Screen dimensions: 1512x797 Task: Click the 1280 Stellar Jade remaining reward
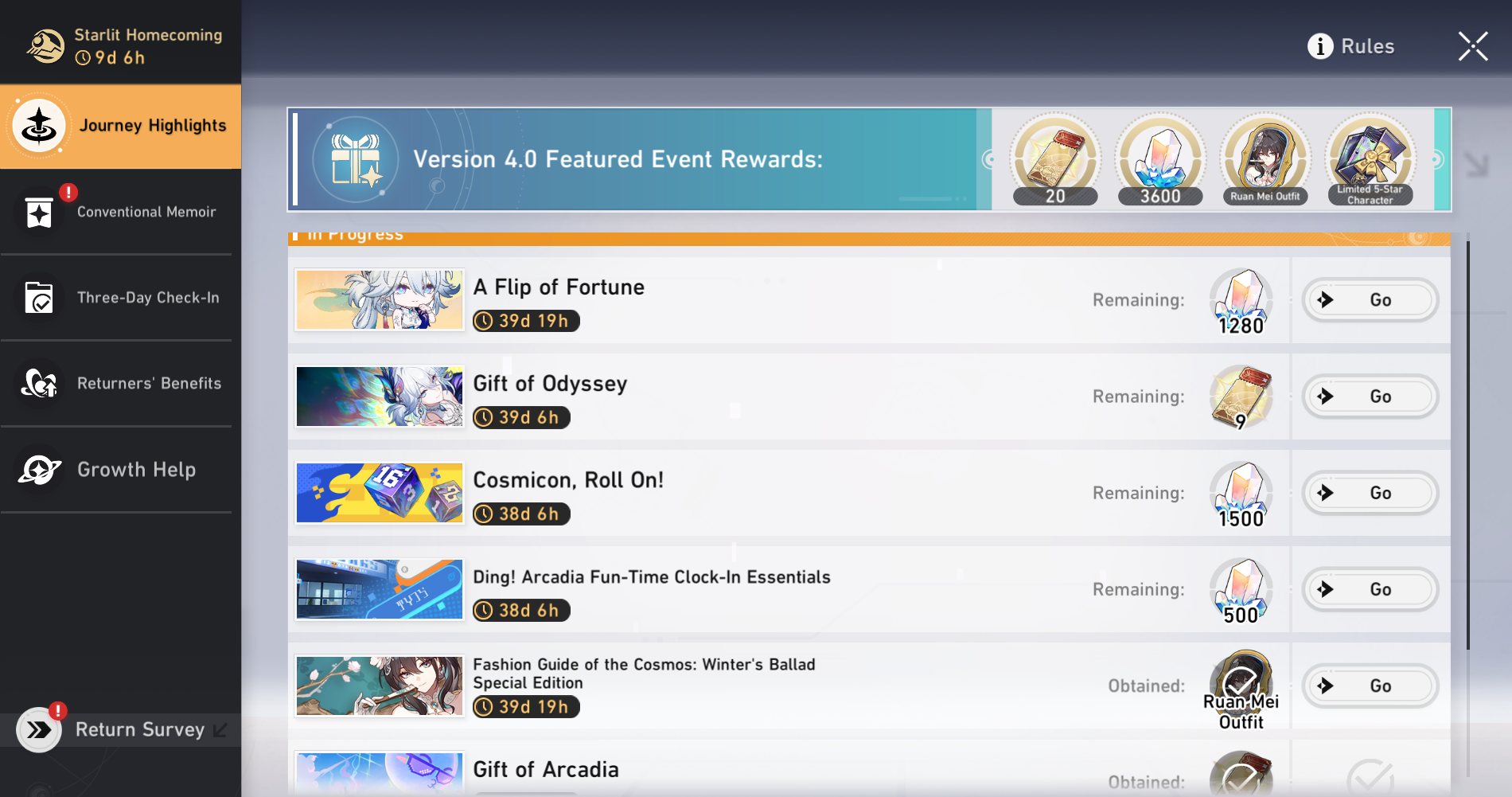(1241, 302)
